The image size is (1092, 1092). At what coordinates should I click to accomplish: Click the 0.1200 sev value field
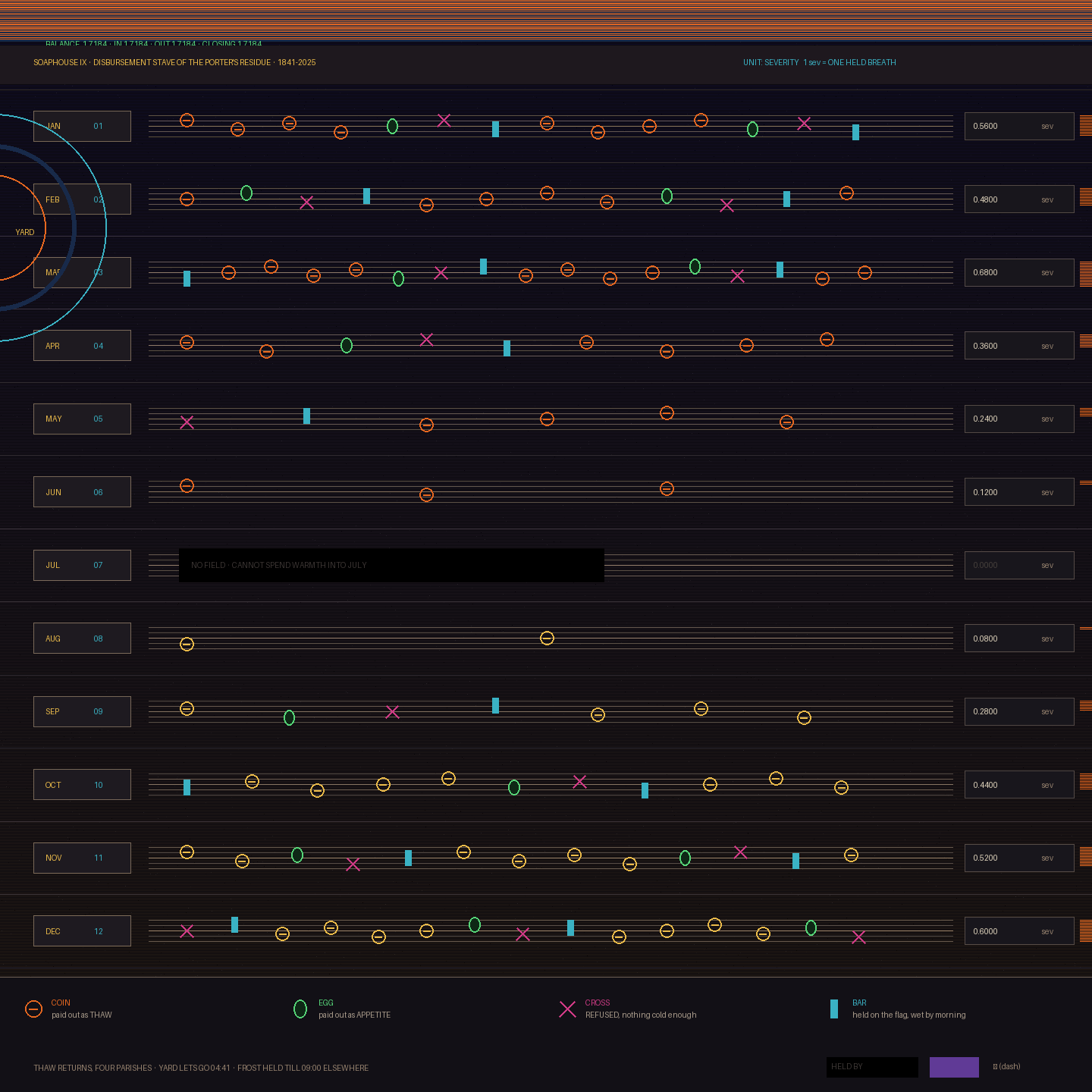[x=1019, y=492]
